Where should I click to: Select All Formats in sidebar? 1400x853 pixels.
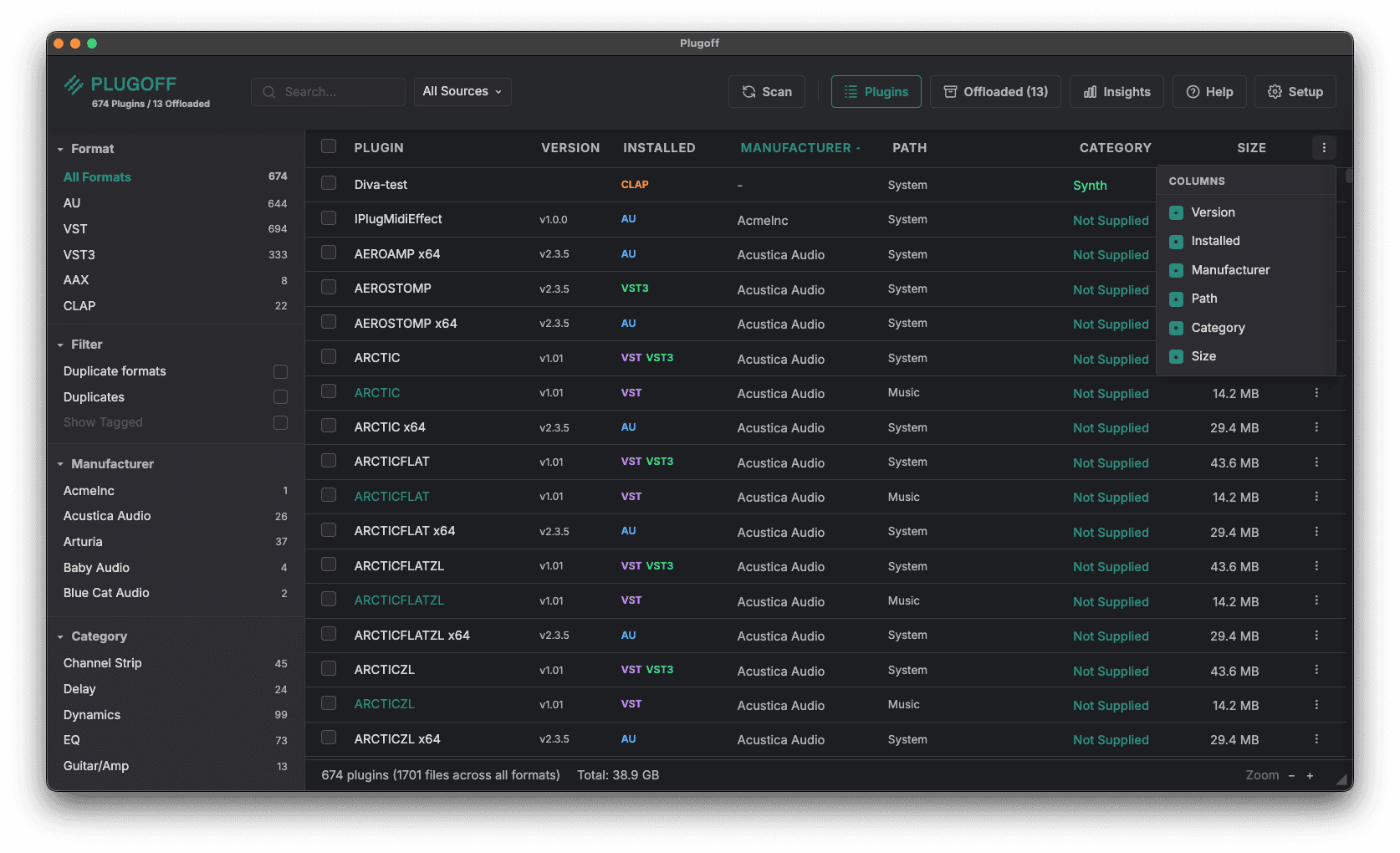[x=175, y=177]
